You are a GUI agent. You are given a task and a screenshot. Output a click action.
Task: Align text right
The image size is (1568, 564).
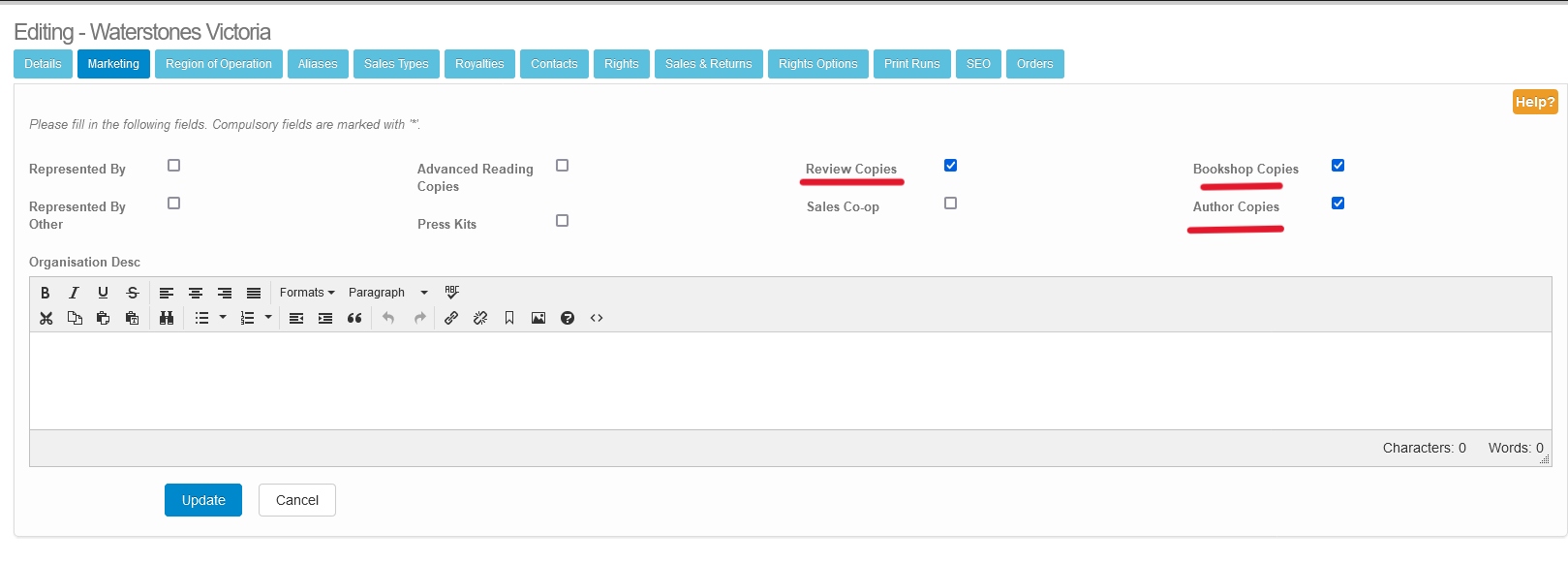pos(225,293)
